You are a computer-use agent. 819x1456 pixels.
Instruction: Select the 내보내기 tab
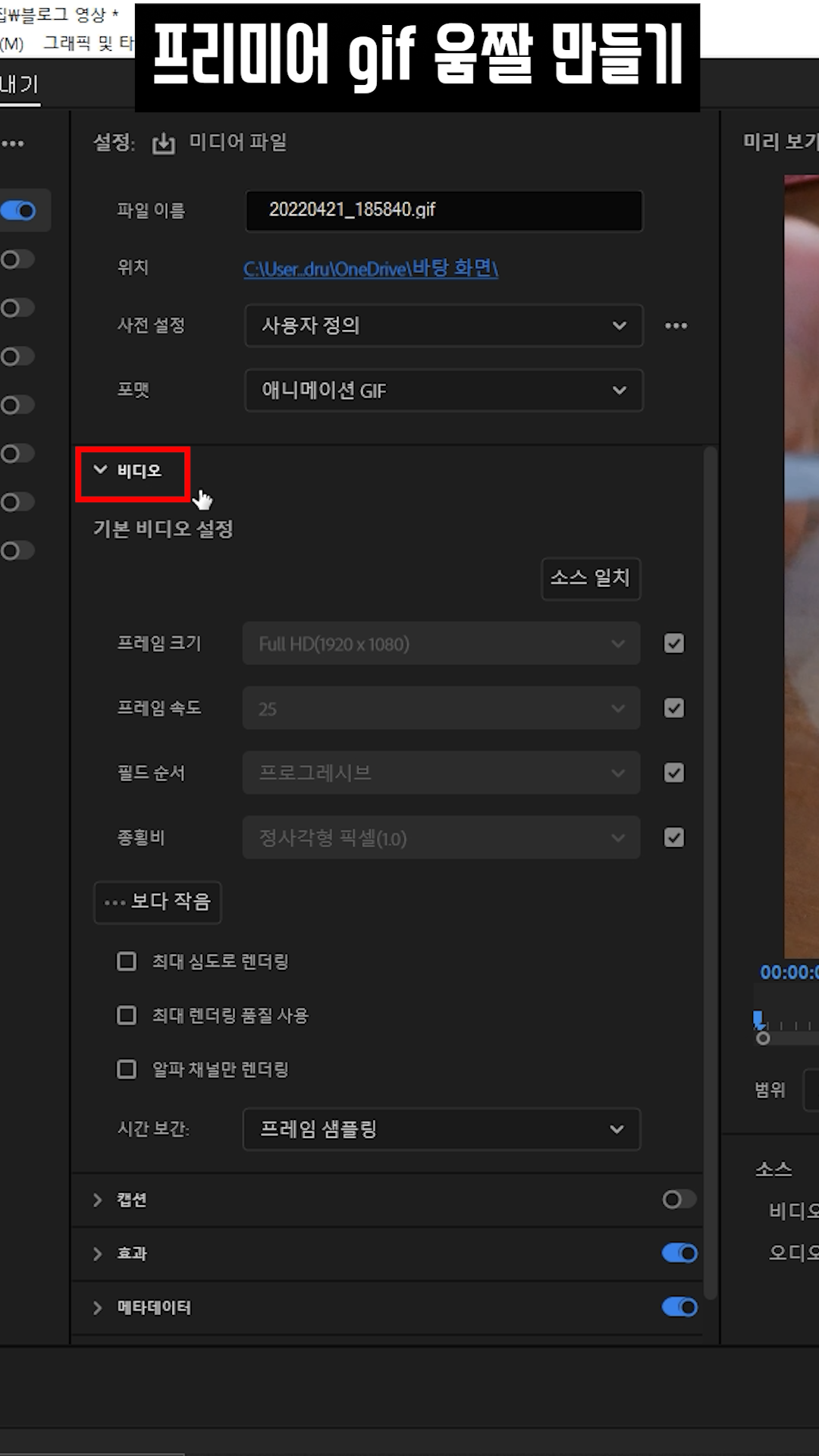pyautogui.click(x=19, y=84)
